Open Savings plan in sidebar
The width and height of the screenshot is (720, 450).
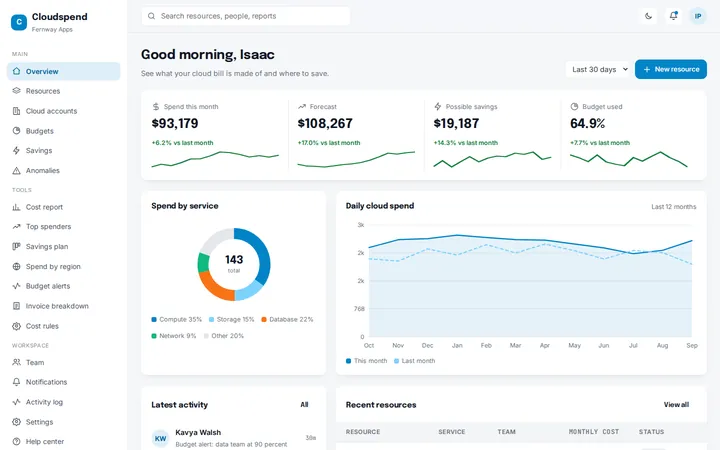(x=63, y=246)
